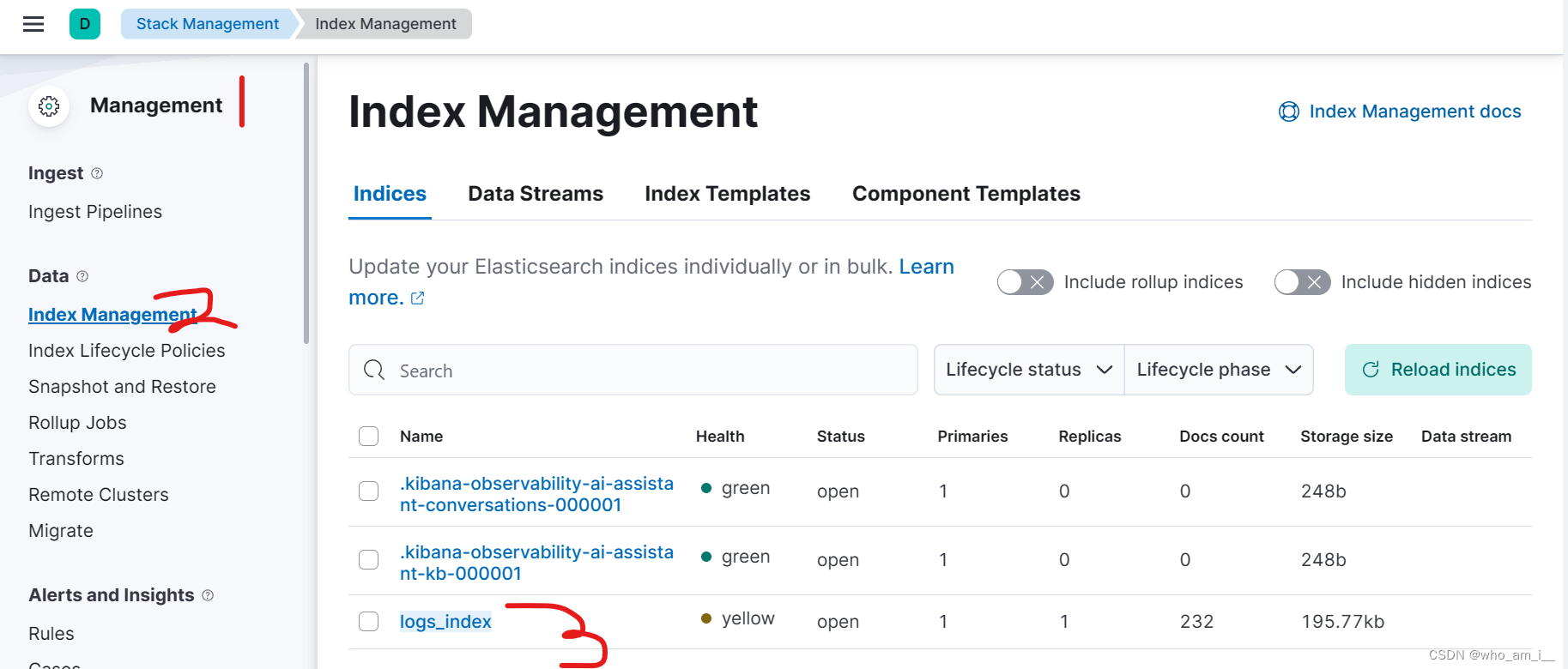1568x669 pixels.
Task: Click the Index Management docs lifebuoy icon
Action: pos(1289,111)
